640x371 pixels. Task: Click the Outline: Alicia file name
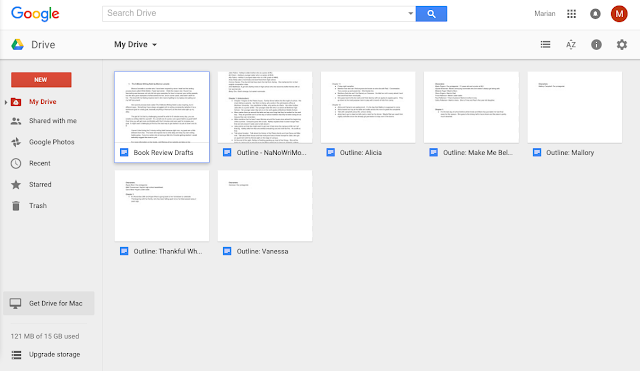coord(361,153)
